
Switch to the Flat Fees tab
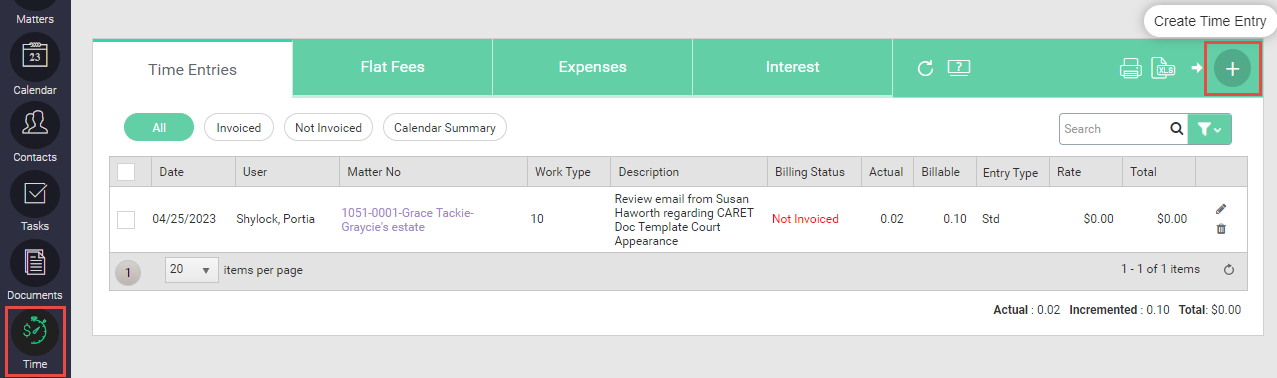[x=392, y=67]
